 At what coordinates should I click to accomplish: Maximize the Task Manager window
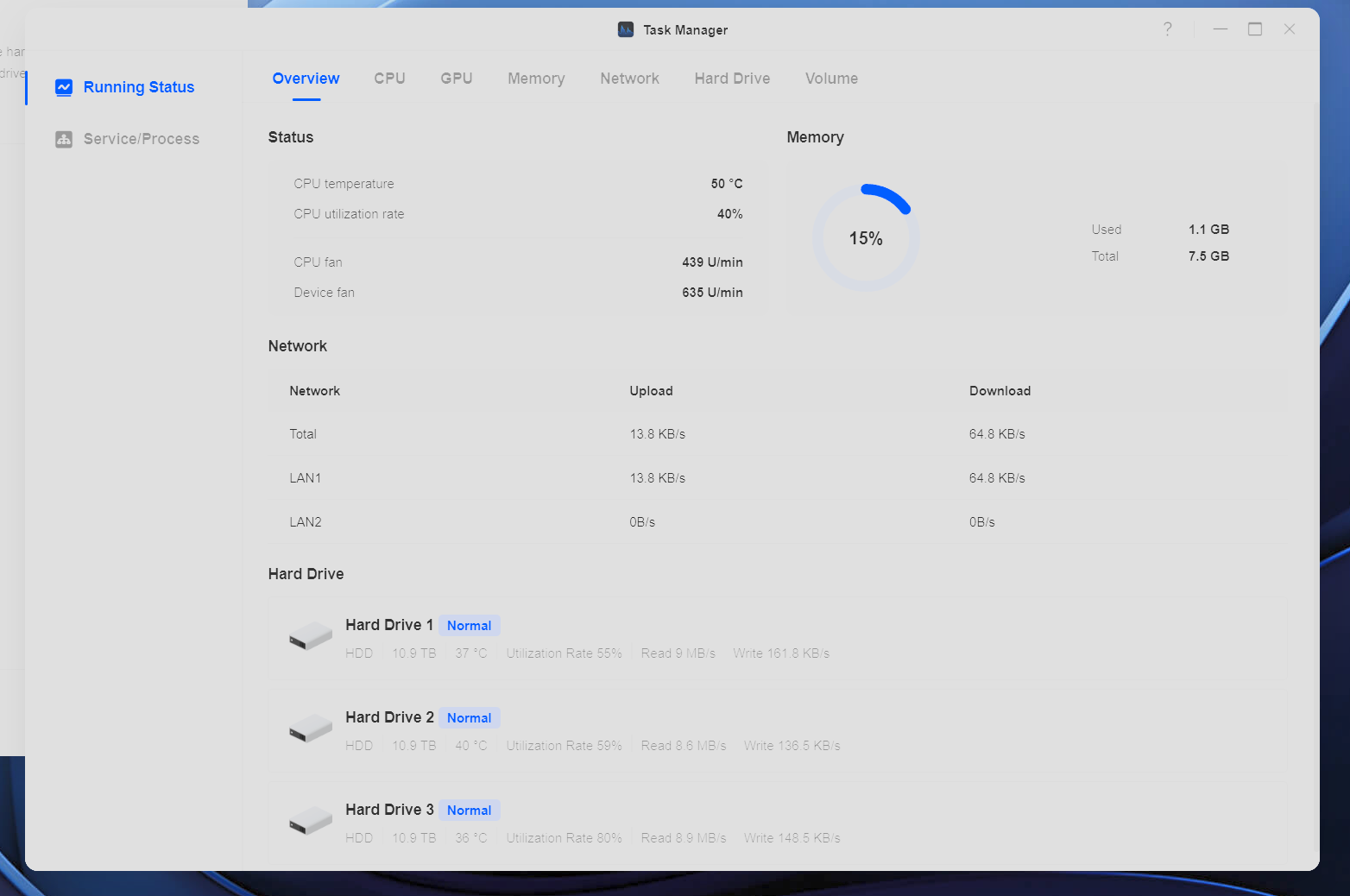[x=1254, y=29]
